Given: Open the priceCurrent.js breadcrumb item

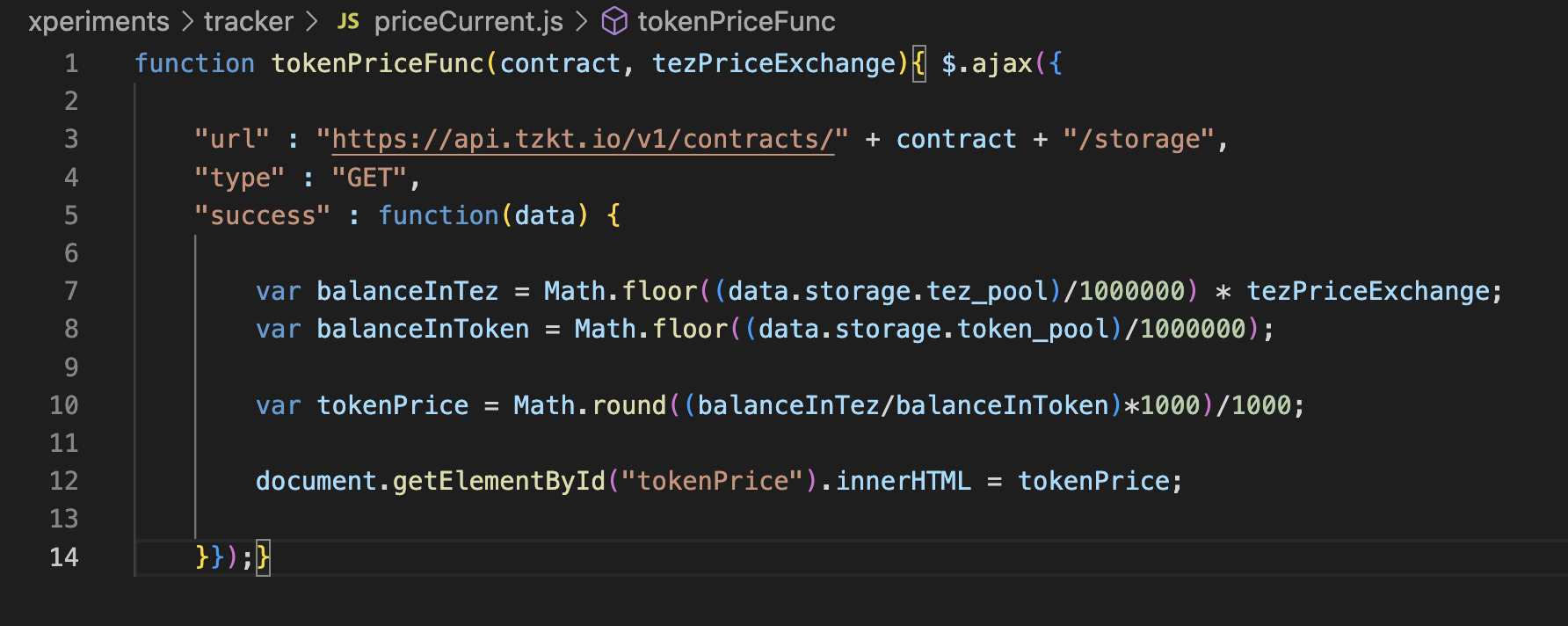Looking at the screenshot, I should [x=468, y=21].
